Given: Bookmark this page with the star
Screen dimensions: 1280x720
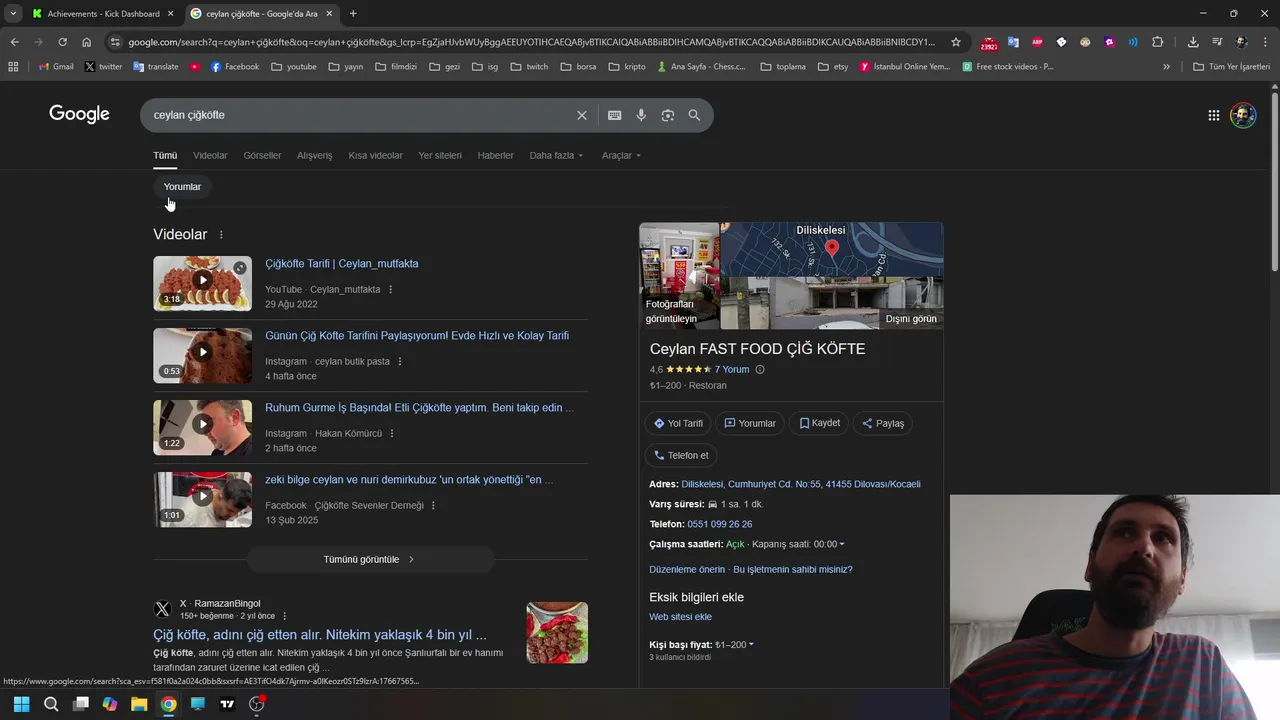Looking at the screenshot, I should point(956,42).
